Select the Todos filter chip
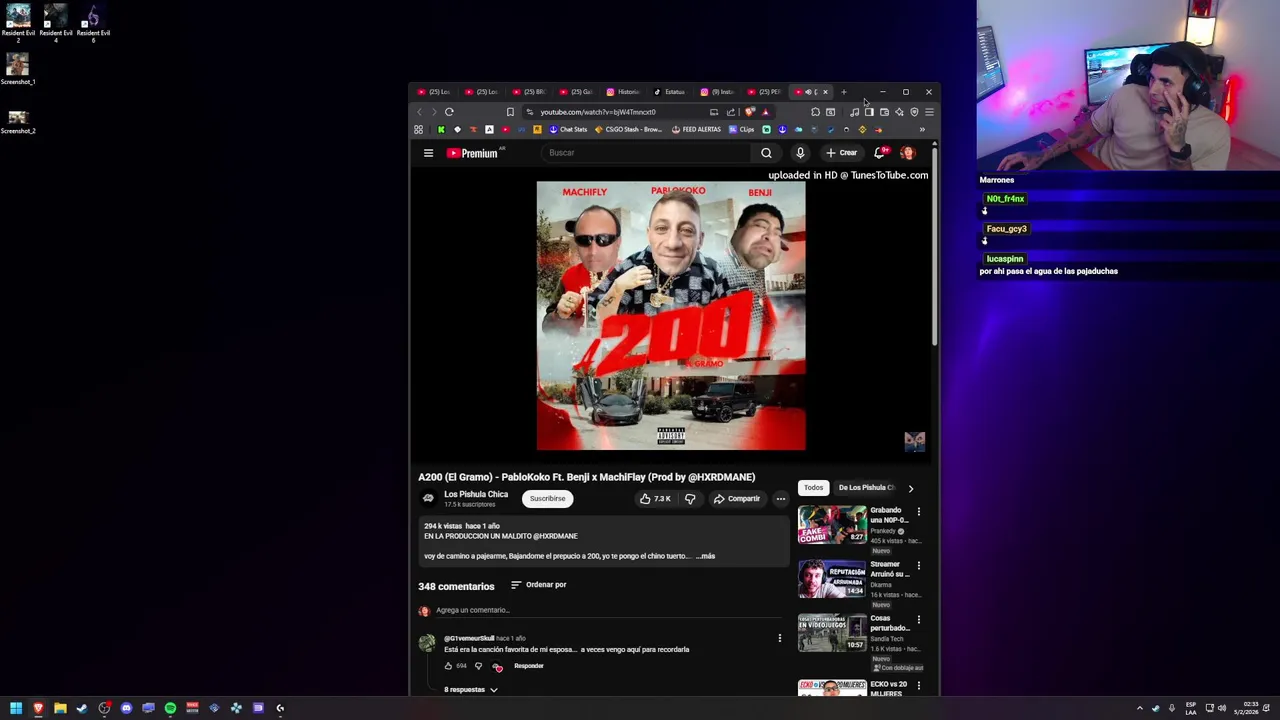 pyautogui.click(x=813, y=488)
